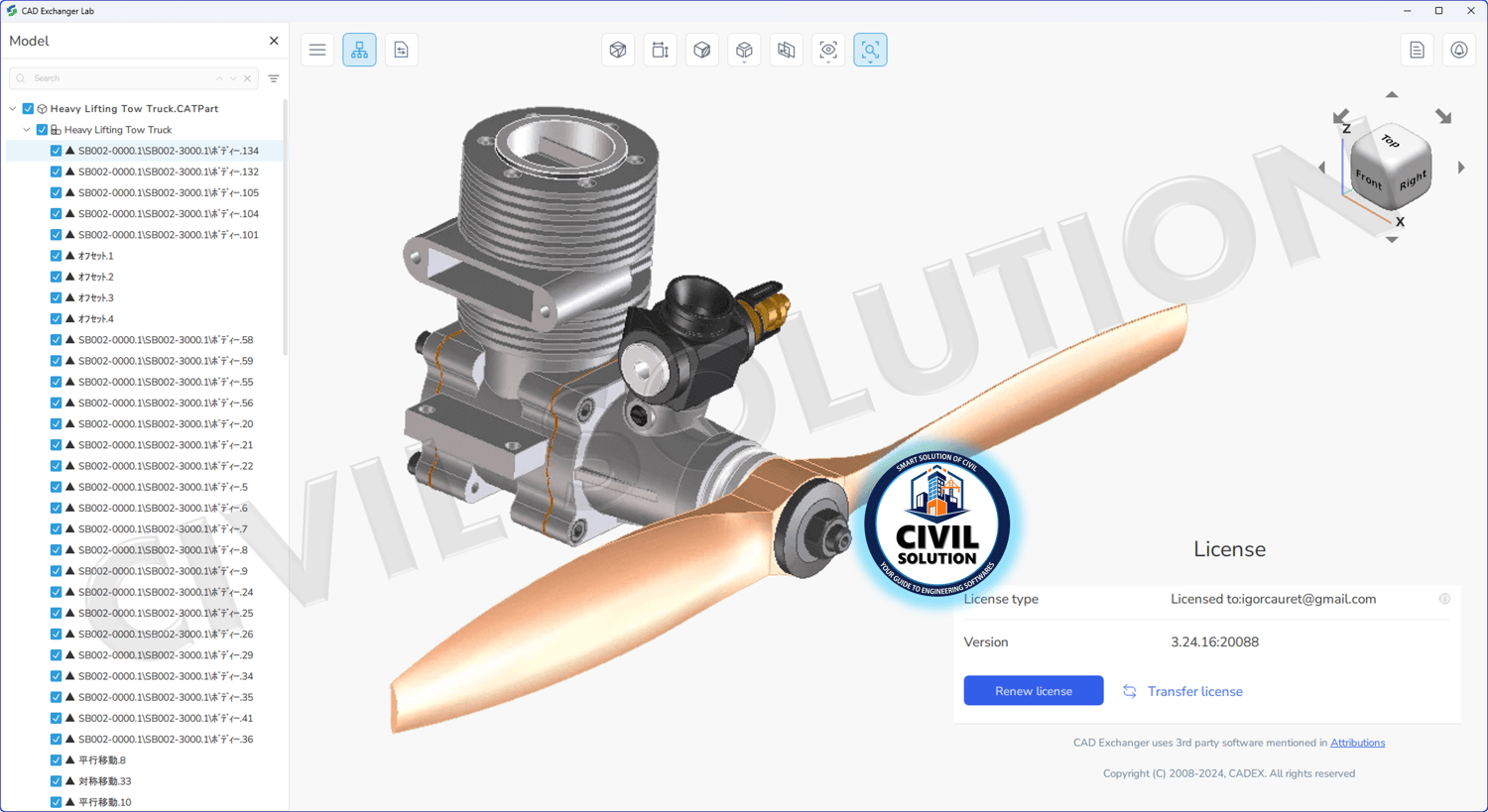Click the part icon beside Heavy Lifting Tow Truck.CATPart
Screen dimensions: 1488x812
(42, 109)
